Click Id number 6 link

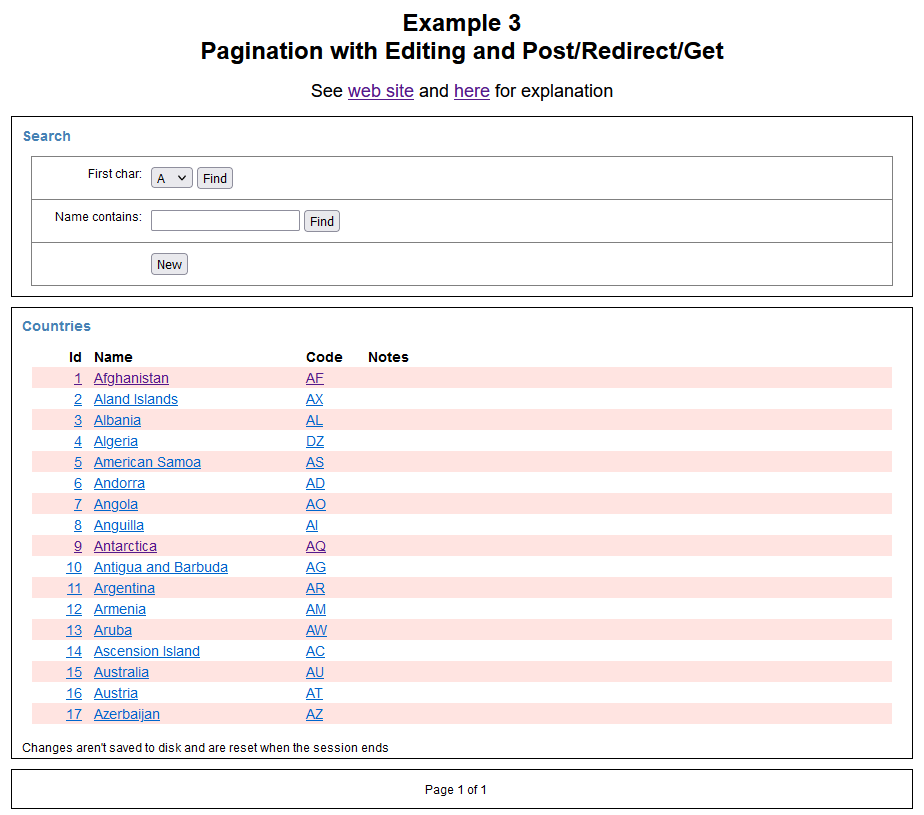[x=78, y=483]
